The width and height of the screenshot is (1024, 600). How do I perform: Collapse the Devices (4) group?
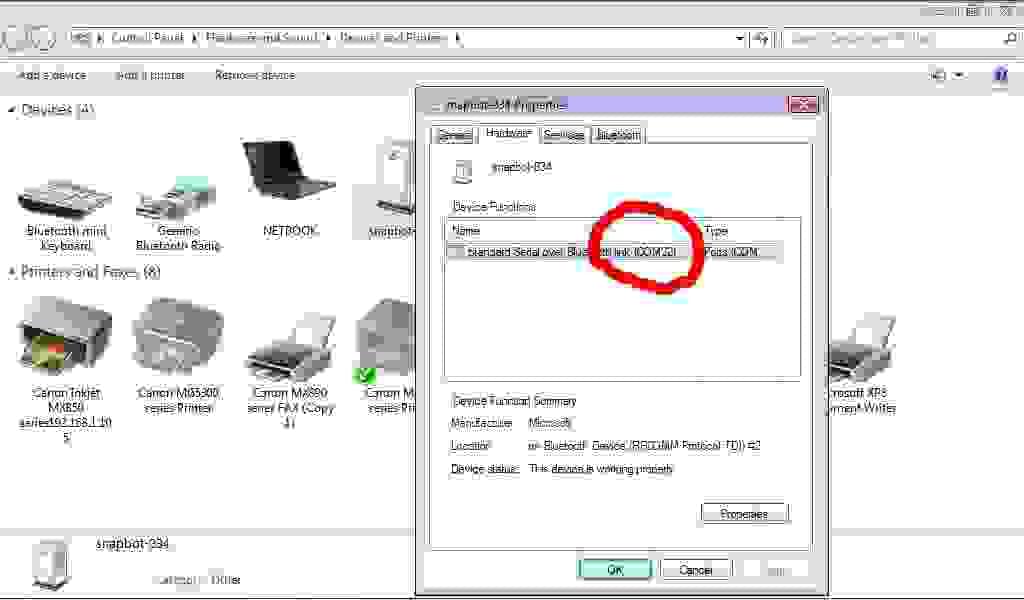pyautogui.click(x=11, y=110)
